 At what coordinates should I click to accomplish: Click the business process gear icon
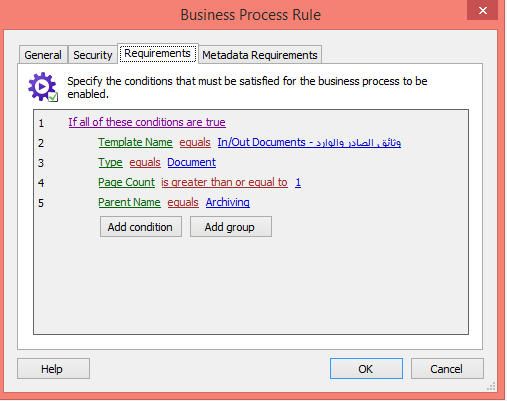click(42, 87)
